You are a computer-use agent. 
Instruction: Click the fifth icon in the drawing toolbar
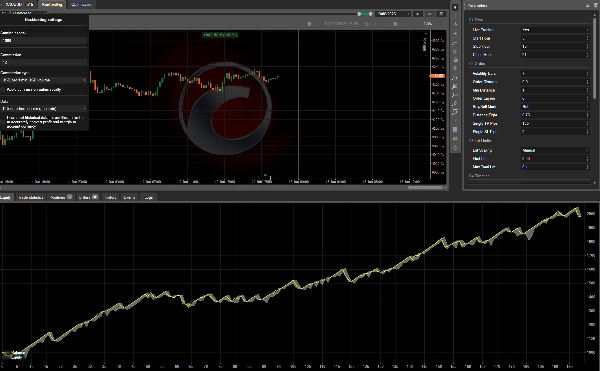pos(455,42)
